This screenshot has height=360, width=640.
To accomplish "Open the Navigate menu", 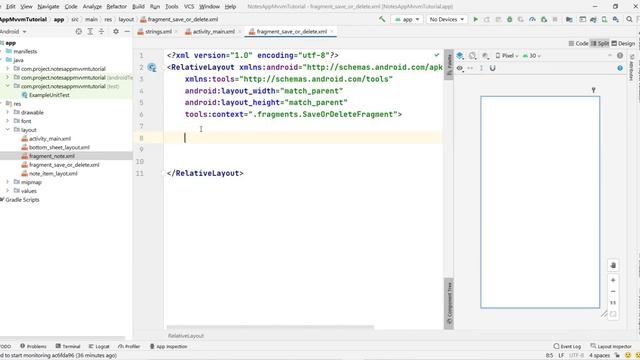I will [48, 7].
